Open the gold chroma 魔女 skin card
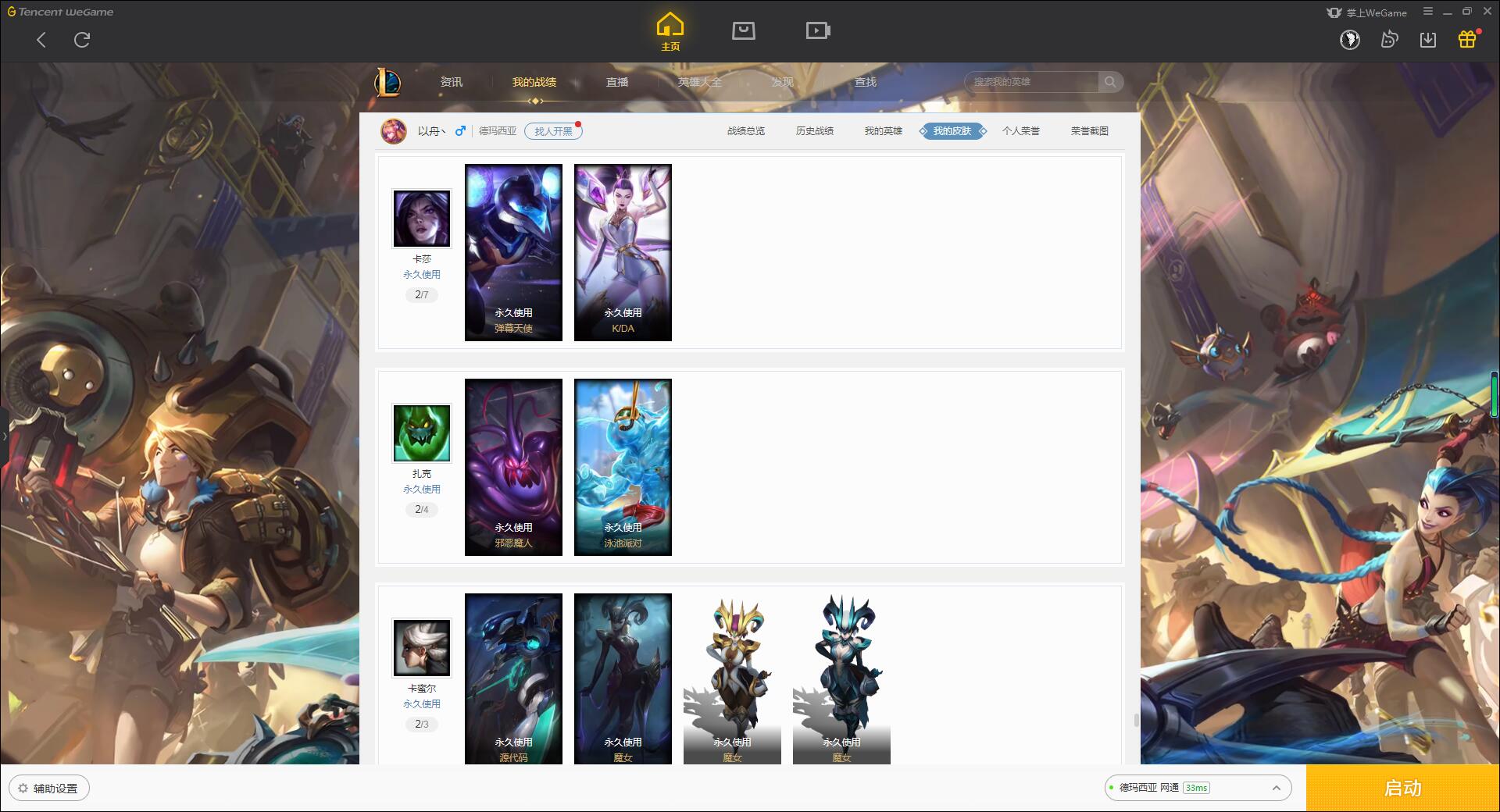Viewport: 1500px width, 812px height. 732,678
